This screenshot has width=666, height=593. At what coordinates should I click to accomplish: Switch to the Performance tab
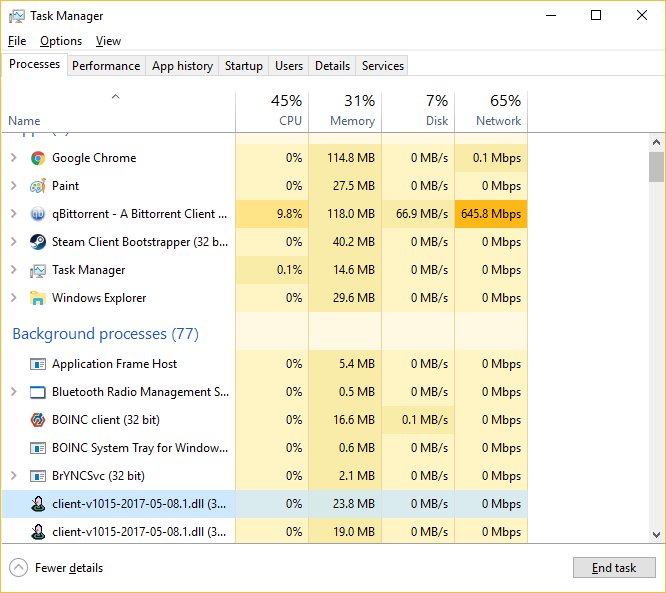[106, 66]
